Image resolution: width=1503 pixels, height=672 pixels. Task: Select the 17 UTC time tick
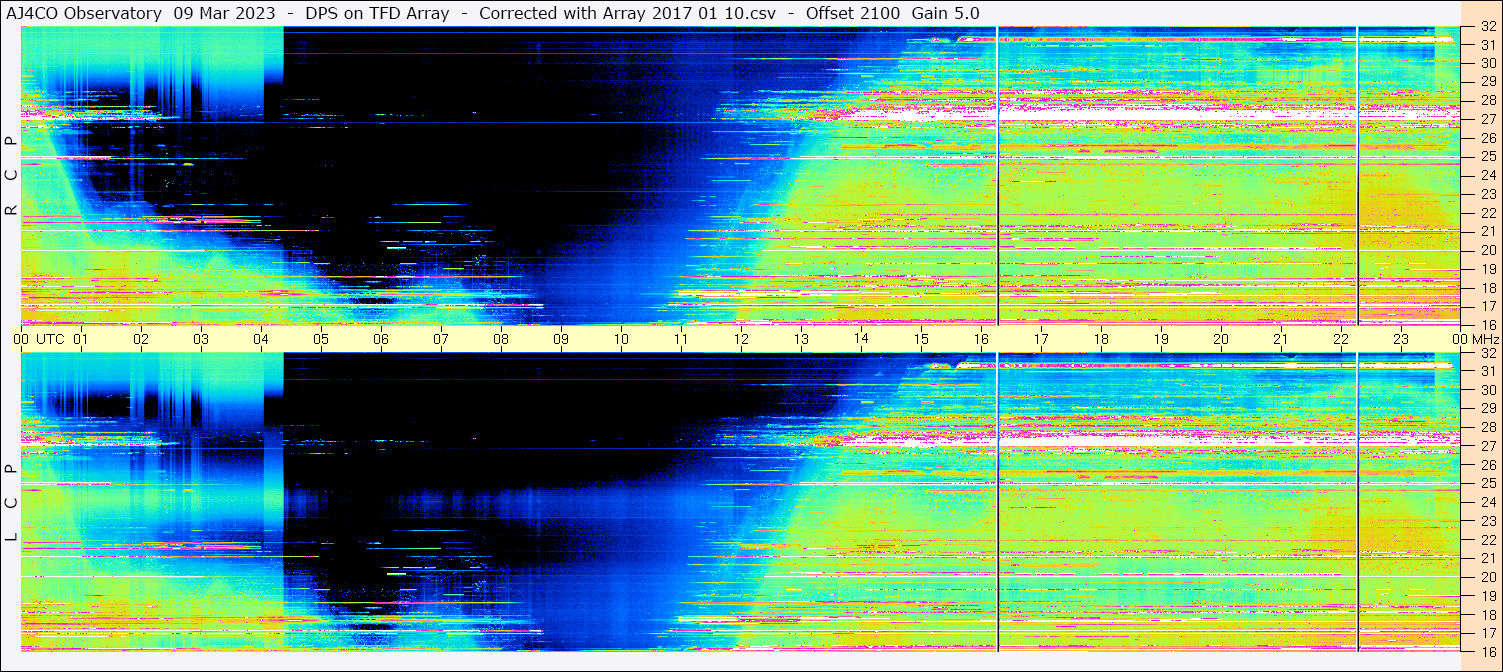click(1041, 339)
